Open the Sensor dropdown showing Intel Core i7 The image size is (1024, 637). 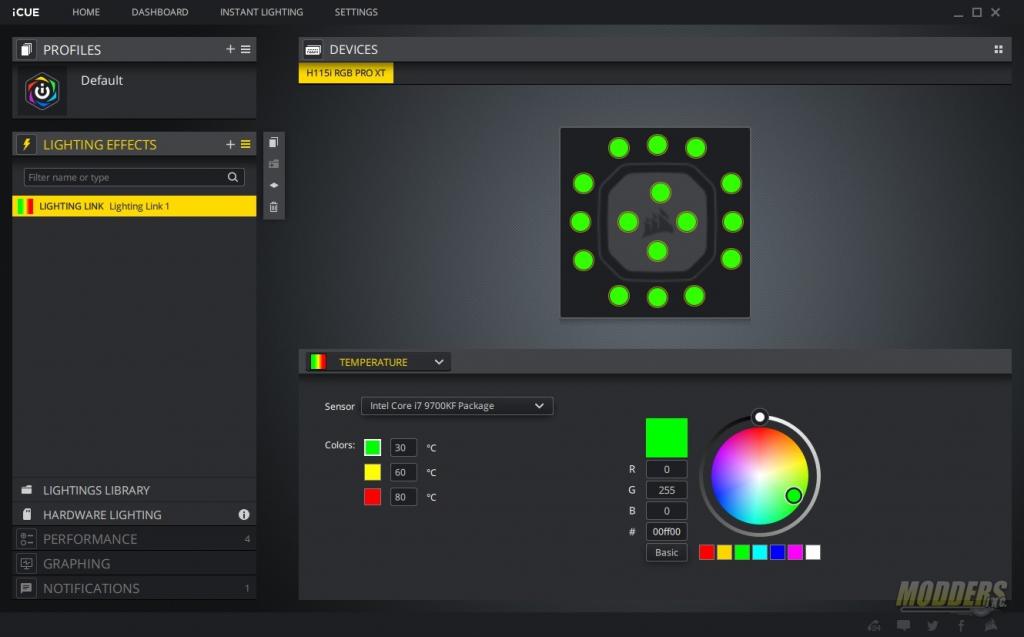(x=457, y=406)
